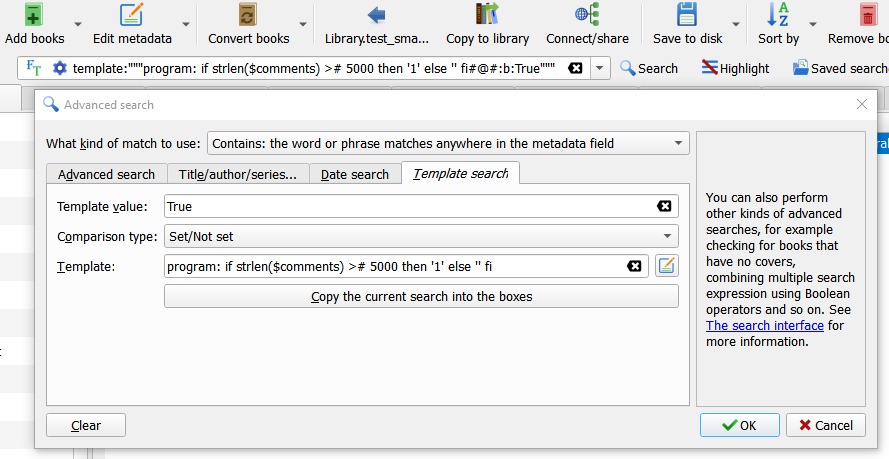Open the Sort by dropdown arrow
This screenshot has width=889, height=459.
[x=812, y=25]
